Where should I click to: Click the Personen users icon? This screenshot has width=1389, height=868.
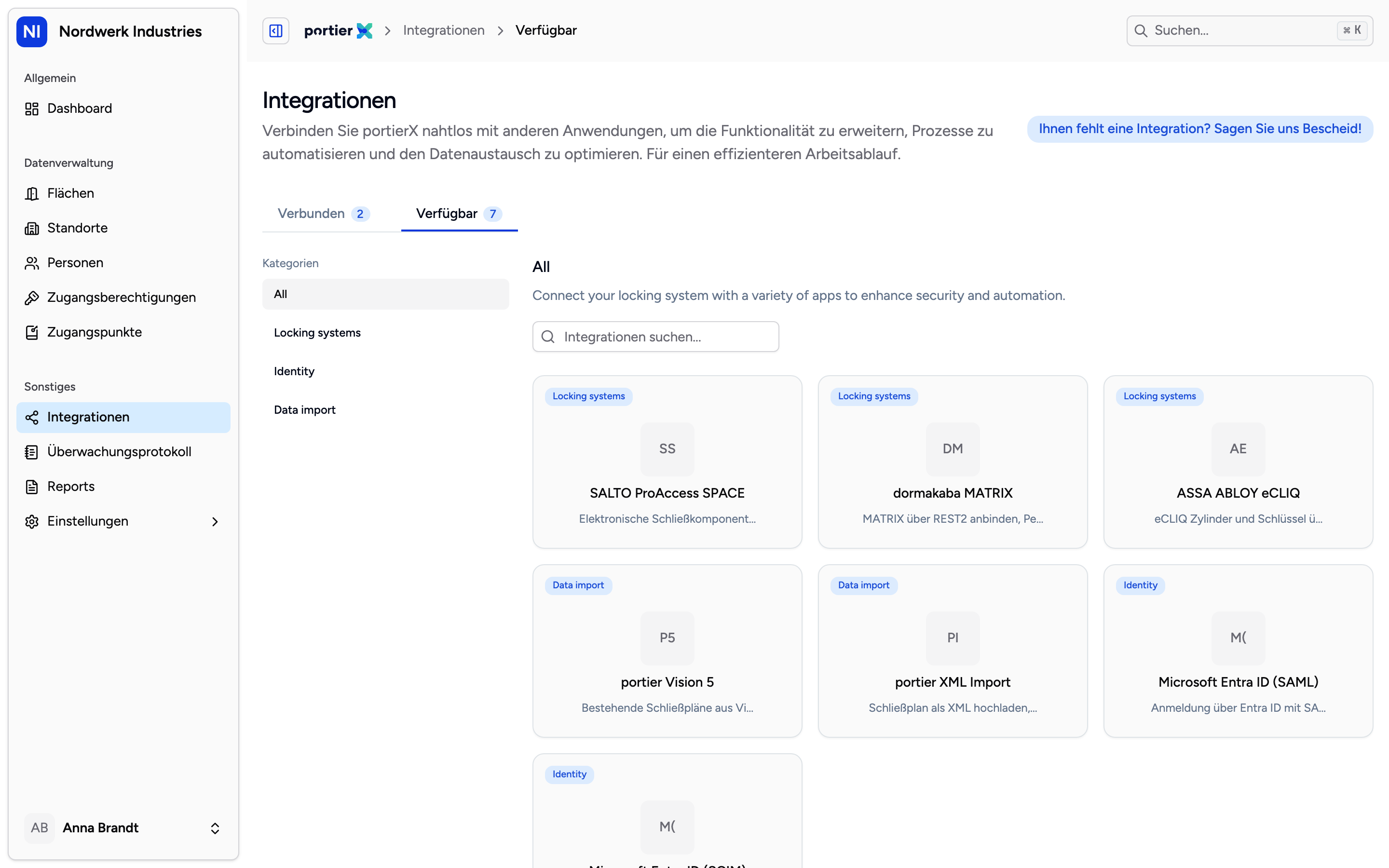31,263
